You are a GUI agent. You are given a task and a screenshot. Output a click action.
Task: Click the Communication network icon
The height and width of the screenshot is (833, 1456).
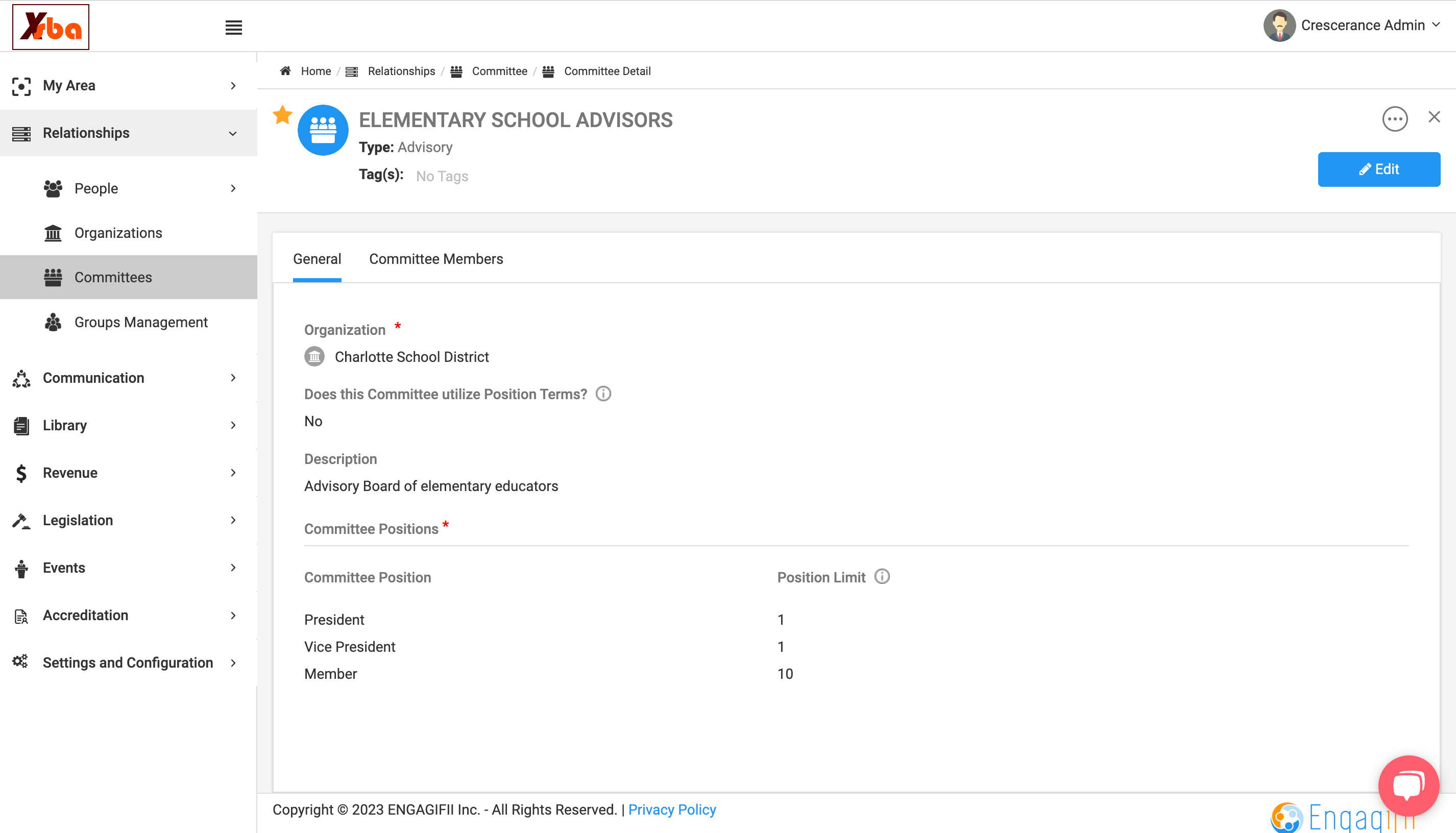pos(21,378)
